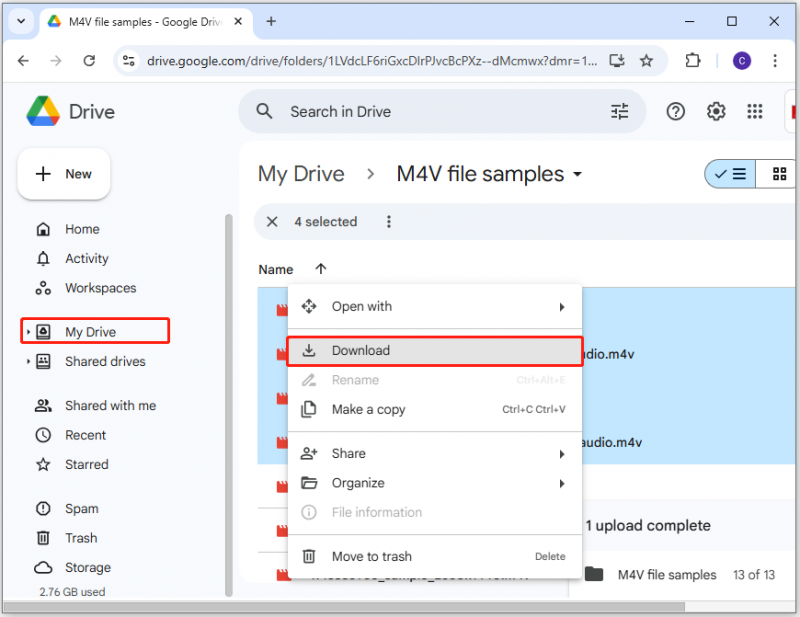The height and width of the screenshot is (617, 800).
Task: Click the Search in Drive field
Action: pos(442,111)
